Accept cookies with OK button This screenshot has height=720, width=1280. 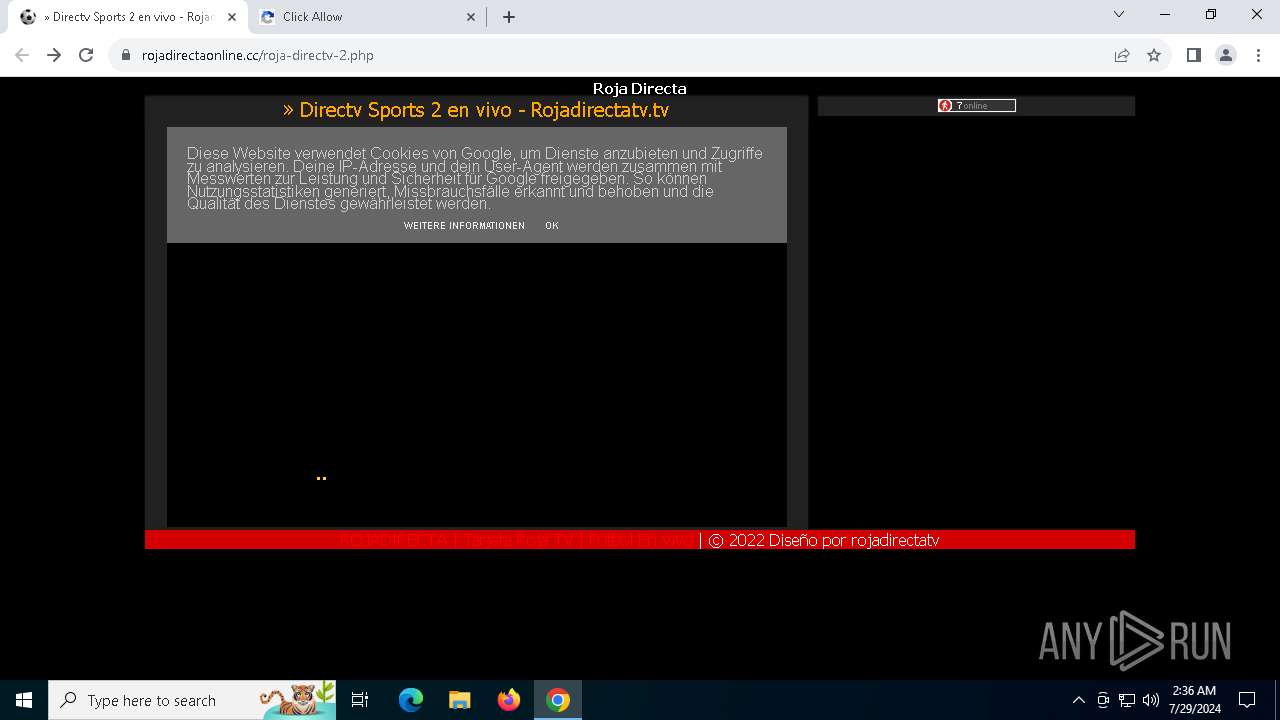[x=552, y=226]
